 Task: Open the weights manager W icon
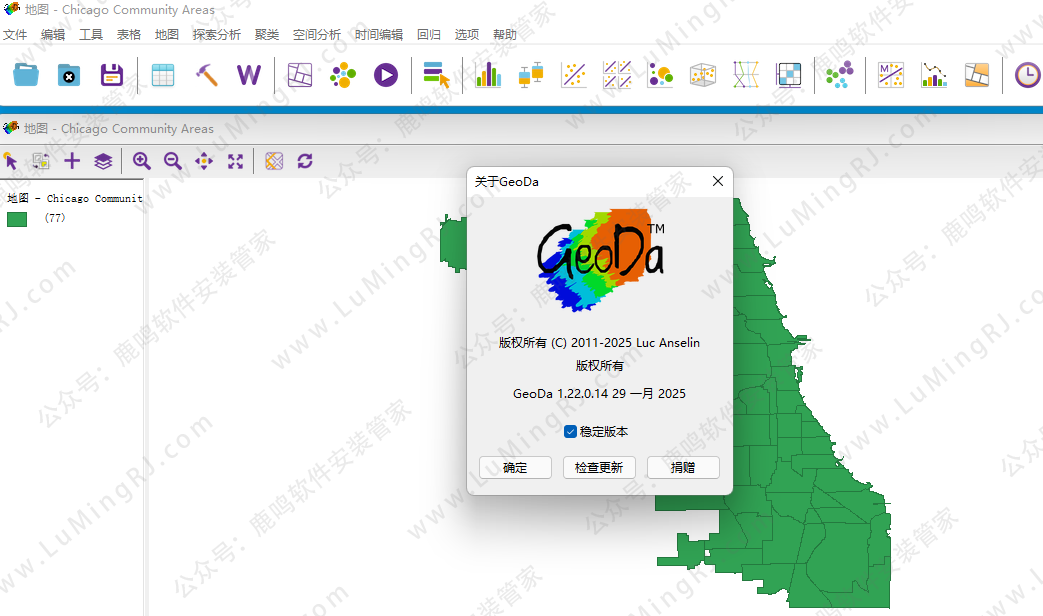(248, 75)
